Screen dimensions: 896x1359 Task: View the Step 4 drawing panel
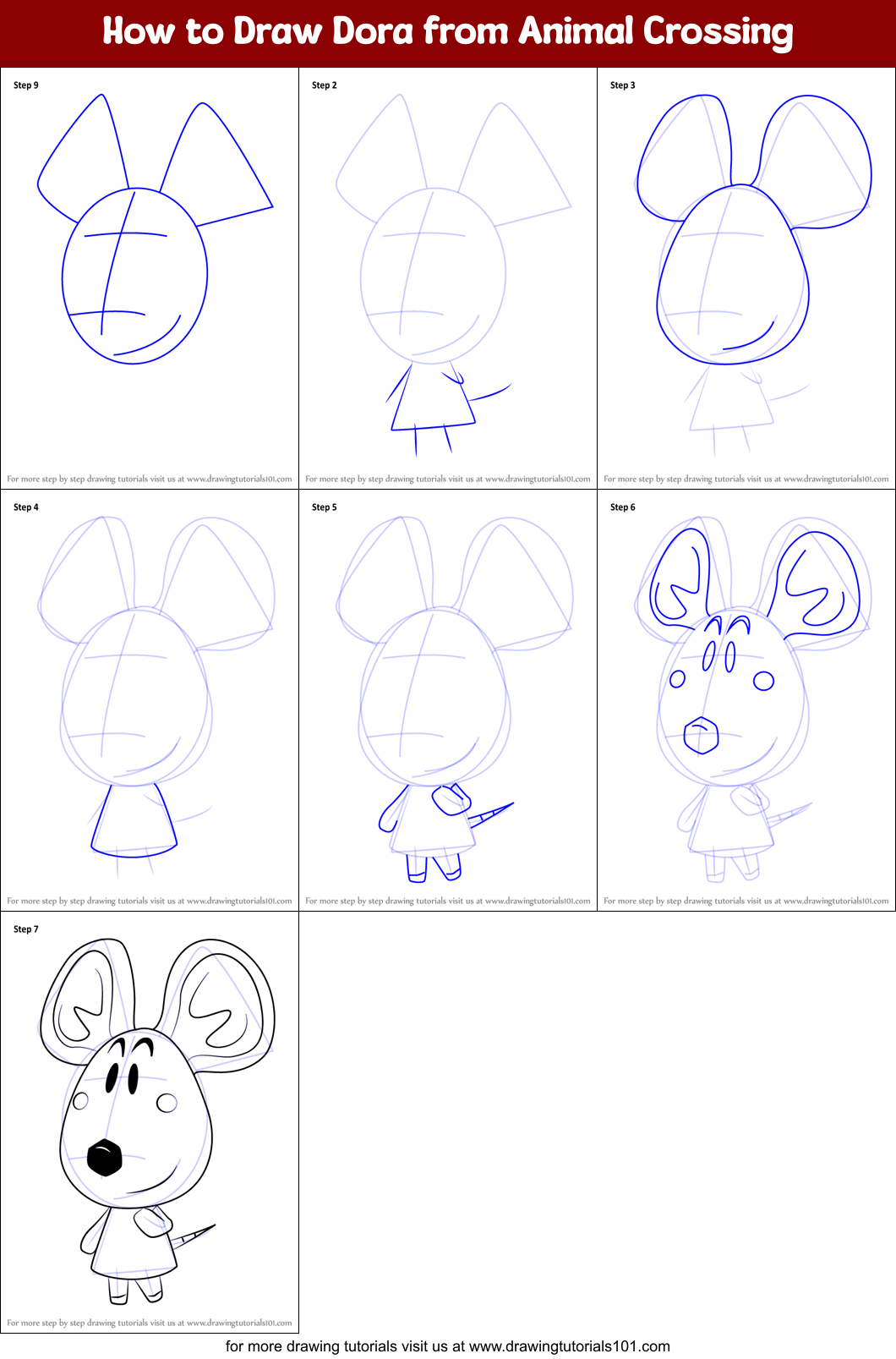(150, 700)
